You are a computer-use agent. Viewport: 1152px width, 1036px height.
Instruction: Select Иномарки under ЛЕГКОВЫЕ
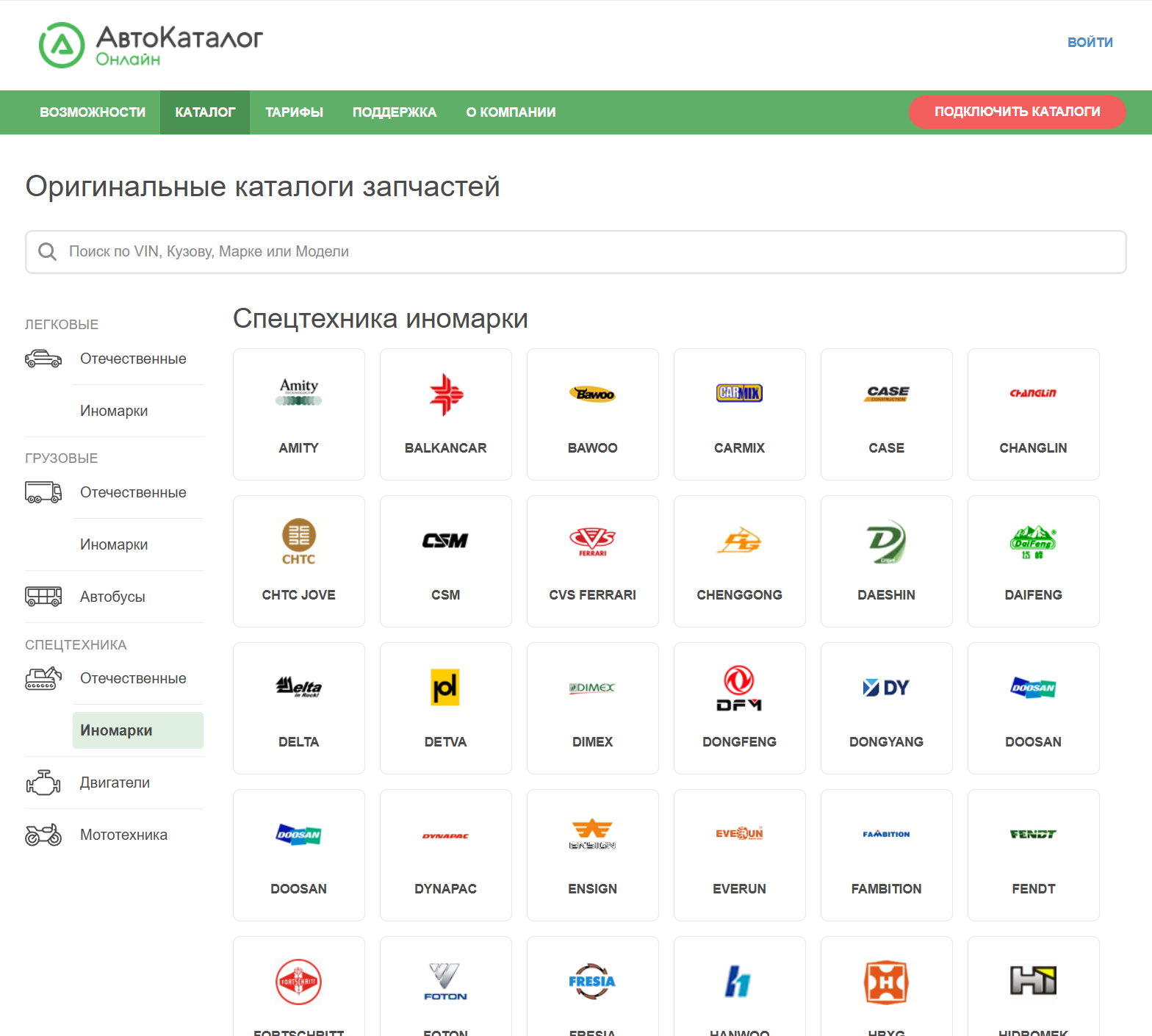pyautogui.click(x=114, y=411)
